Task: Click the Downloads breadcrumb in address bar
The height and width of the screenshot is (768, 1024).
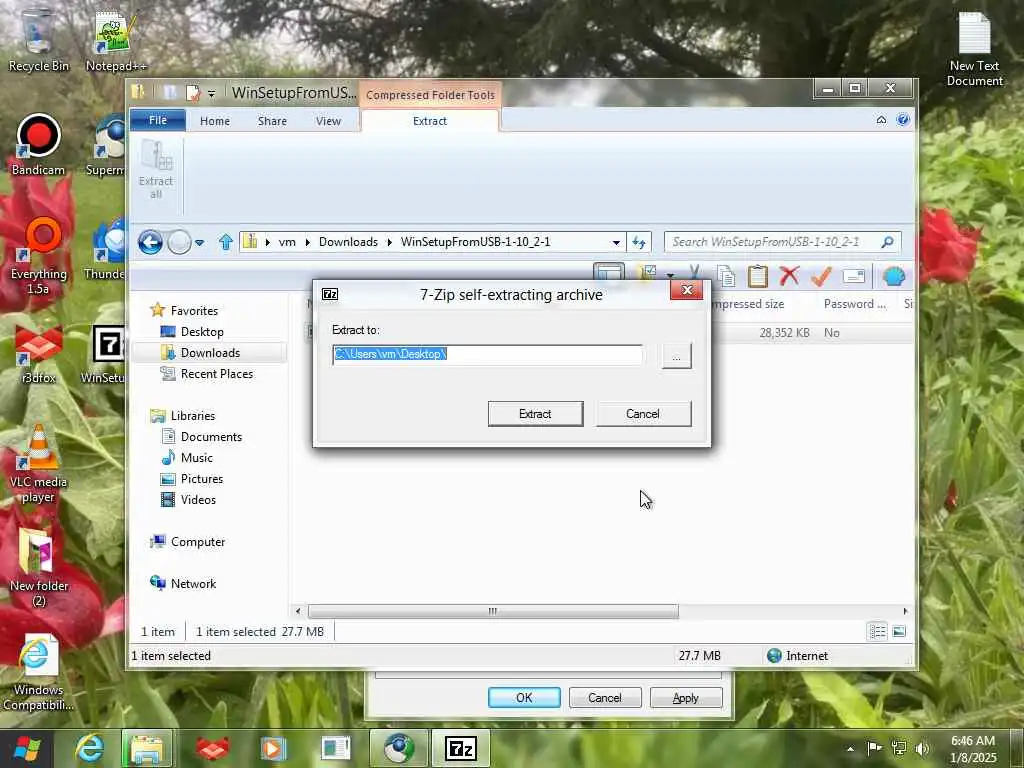Action: [348, 242]
